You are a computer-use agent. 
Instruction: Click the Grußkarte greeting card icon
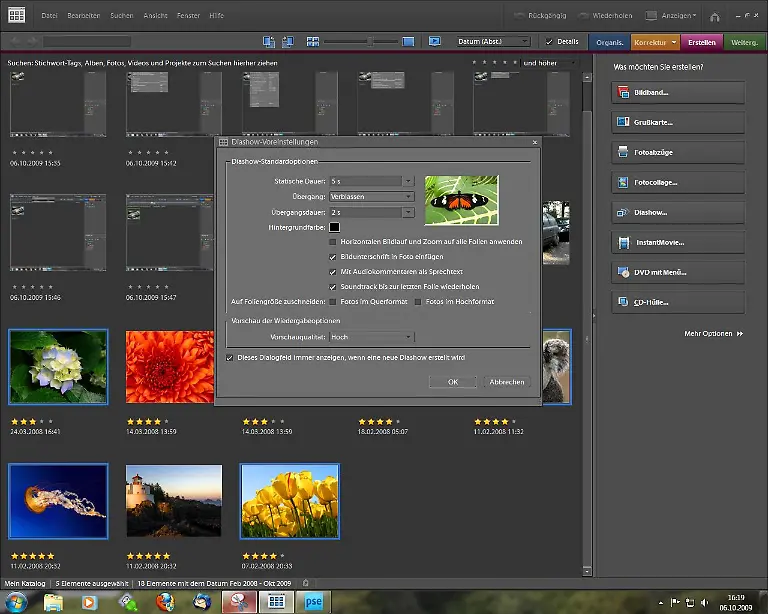(623, 123)
